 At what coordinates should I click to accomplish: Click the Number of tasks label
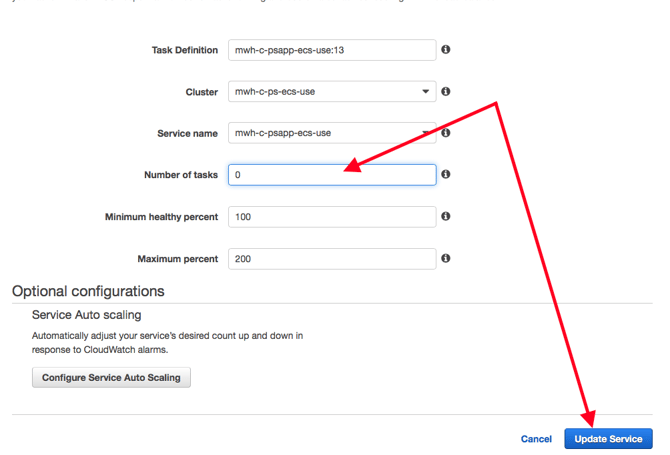(x=181, y=175)
